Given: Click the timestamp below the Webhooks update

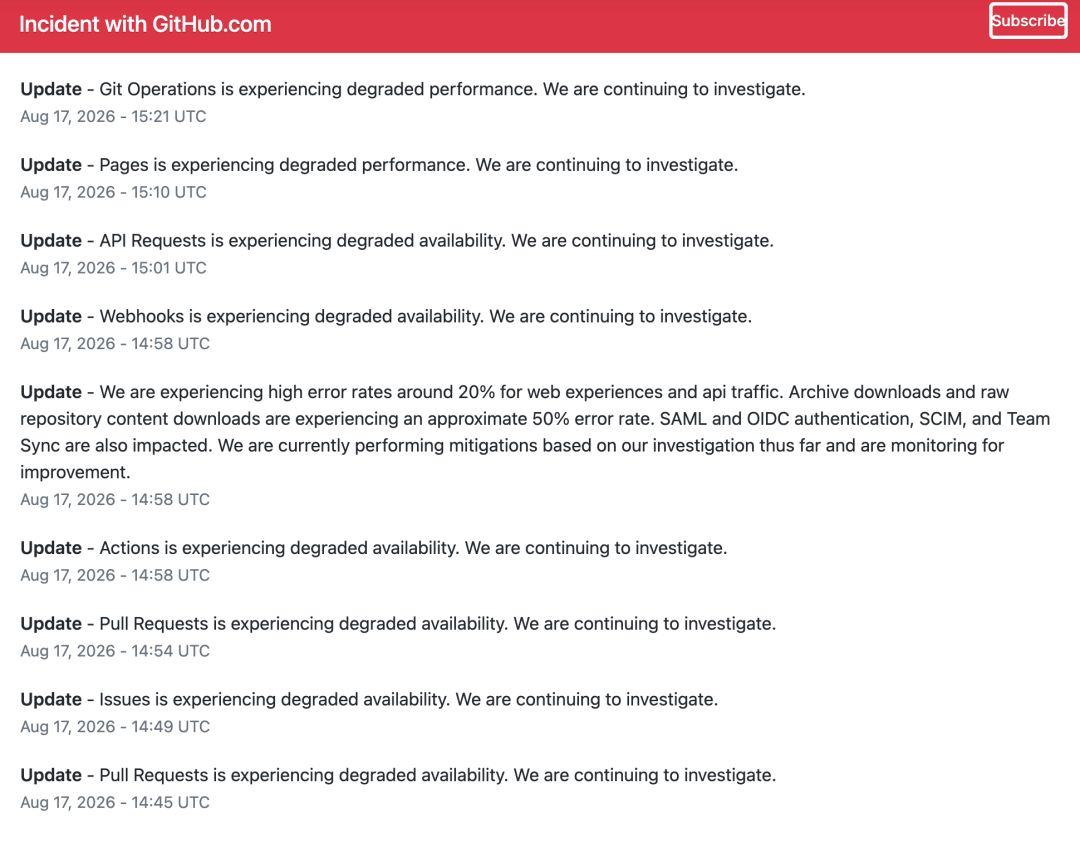Looking at the screenshot, I should point(115,344).
